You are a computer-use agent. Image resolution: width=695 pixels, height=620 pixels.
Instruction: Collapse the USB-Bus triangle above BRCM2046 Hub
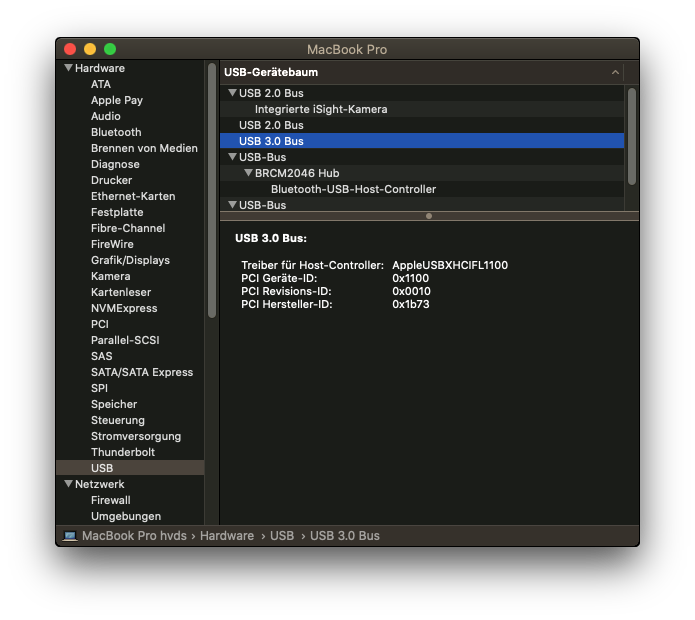(x=232, y=157)
